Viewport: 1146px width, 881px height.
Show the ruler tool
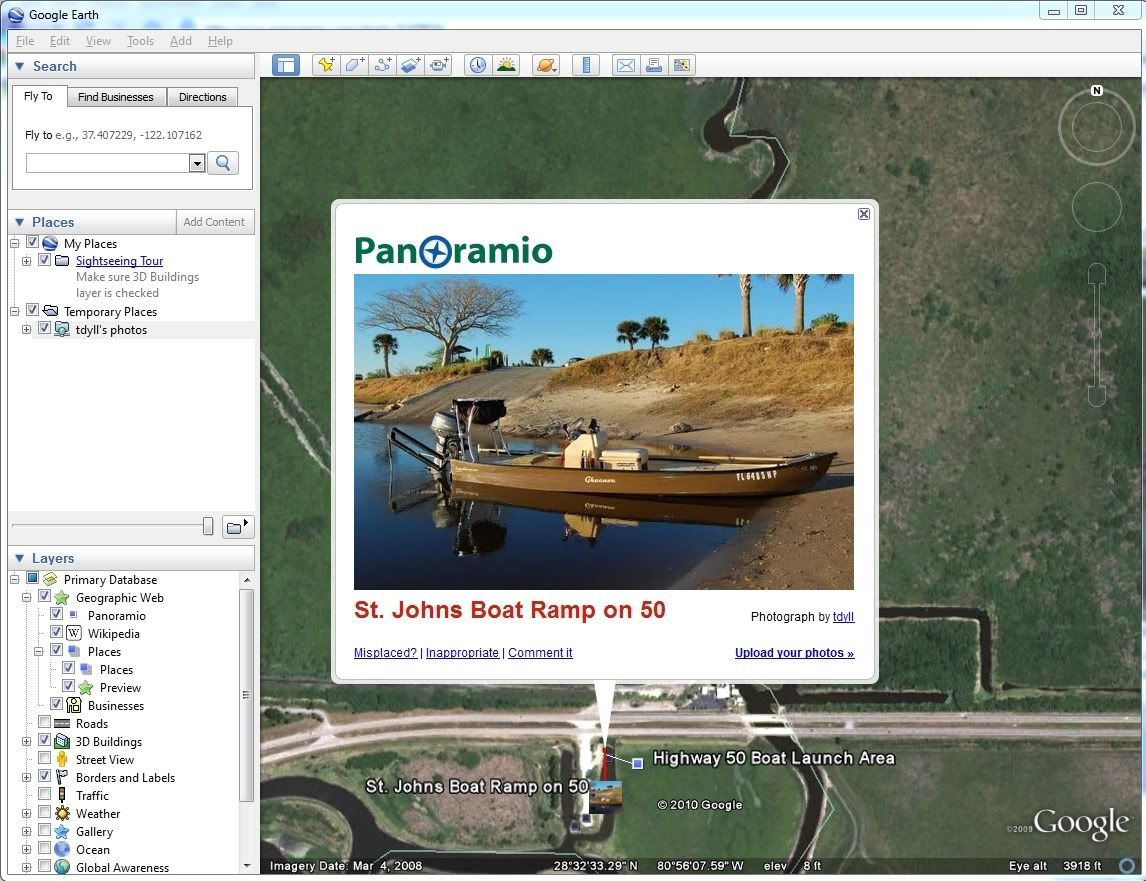point(586,65)
